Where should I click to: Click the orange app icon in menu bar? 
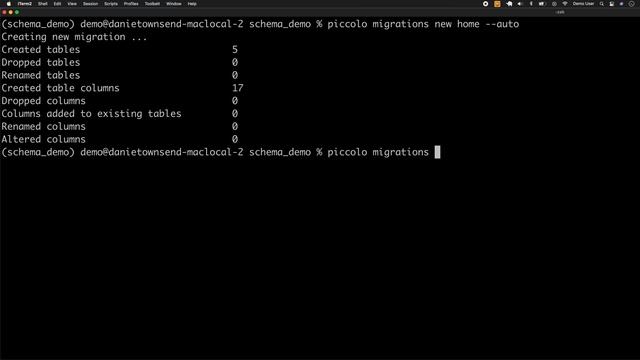[497, 4]
